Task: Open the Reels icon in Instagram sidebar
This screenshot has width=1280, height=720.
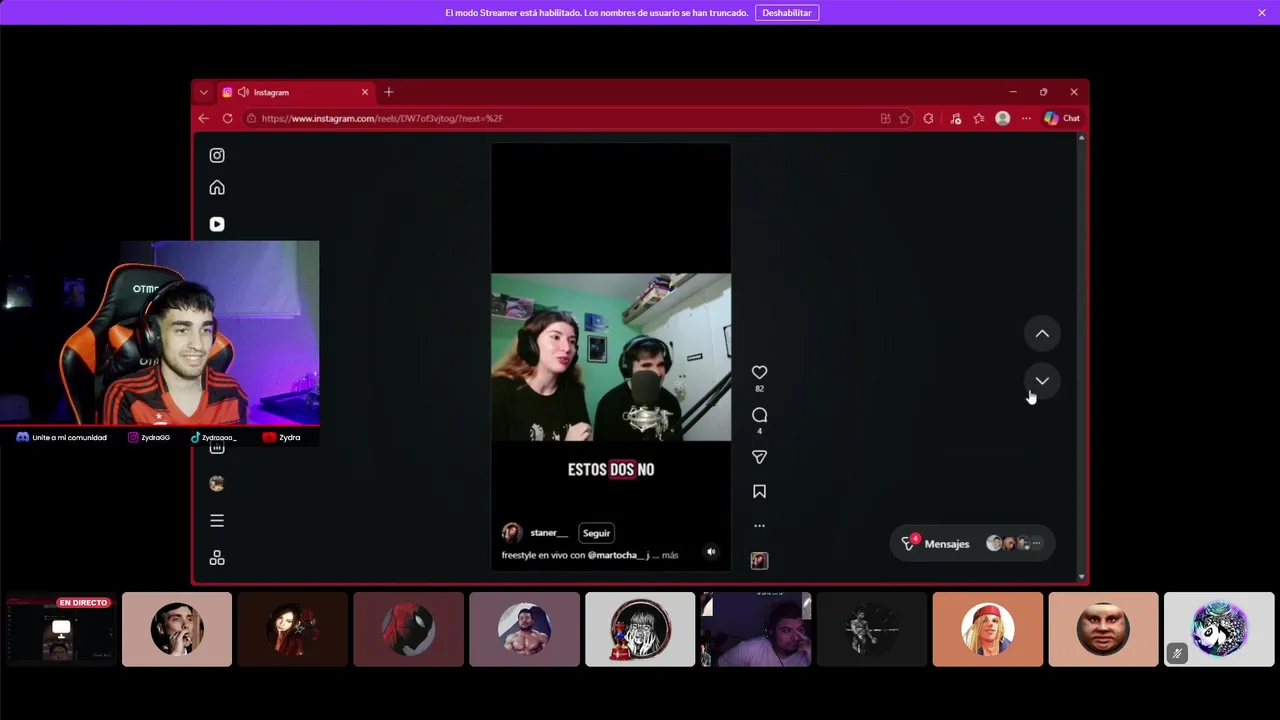Action: point(217,224)
